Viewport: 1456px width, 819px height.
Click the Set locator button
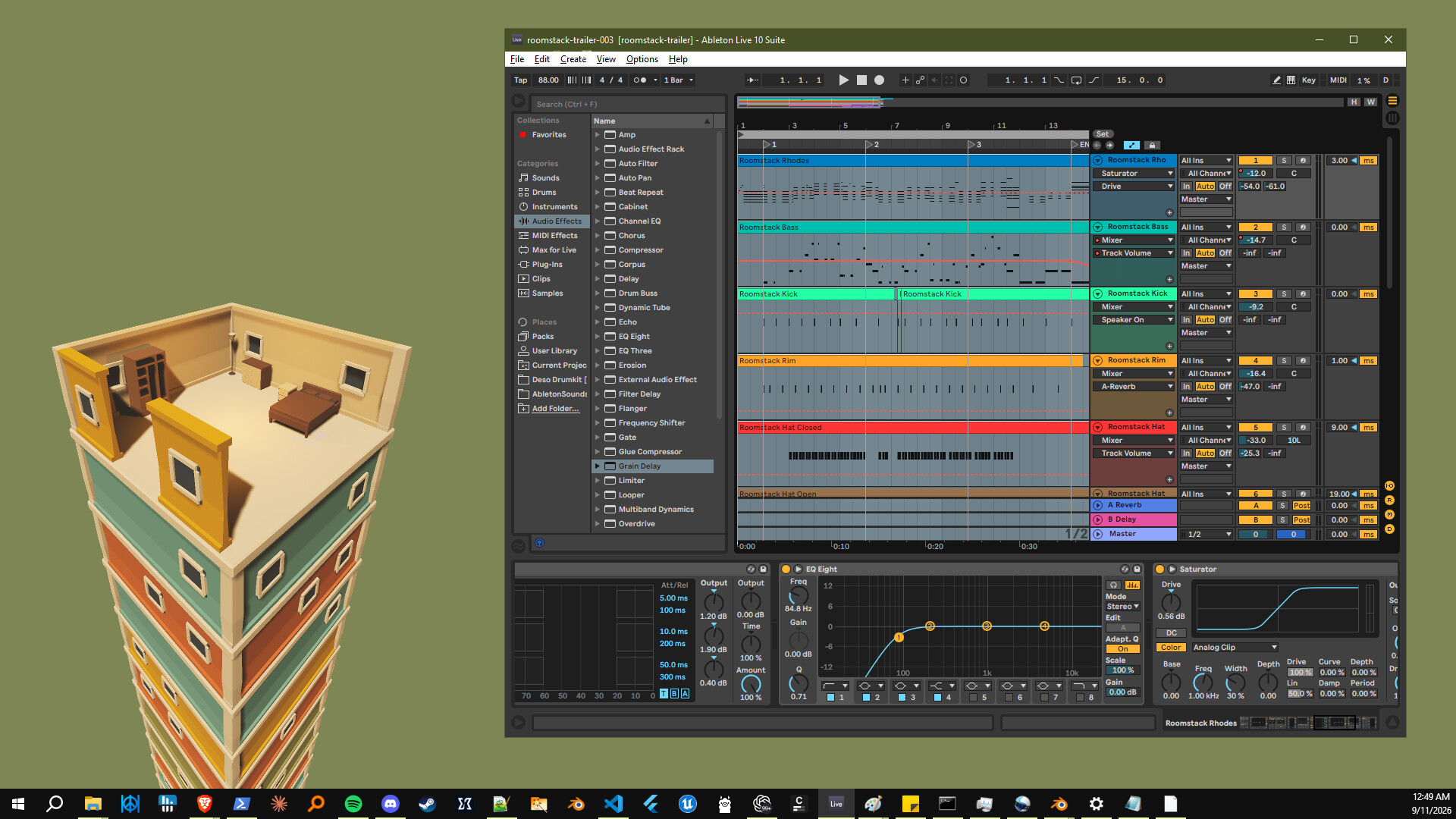click(1103, 134)
